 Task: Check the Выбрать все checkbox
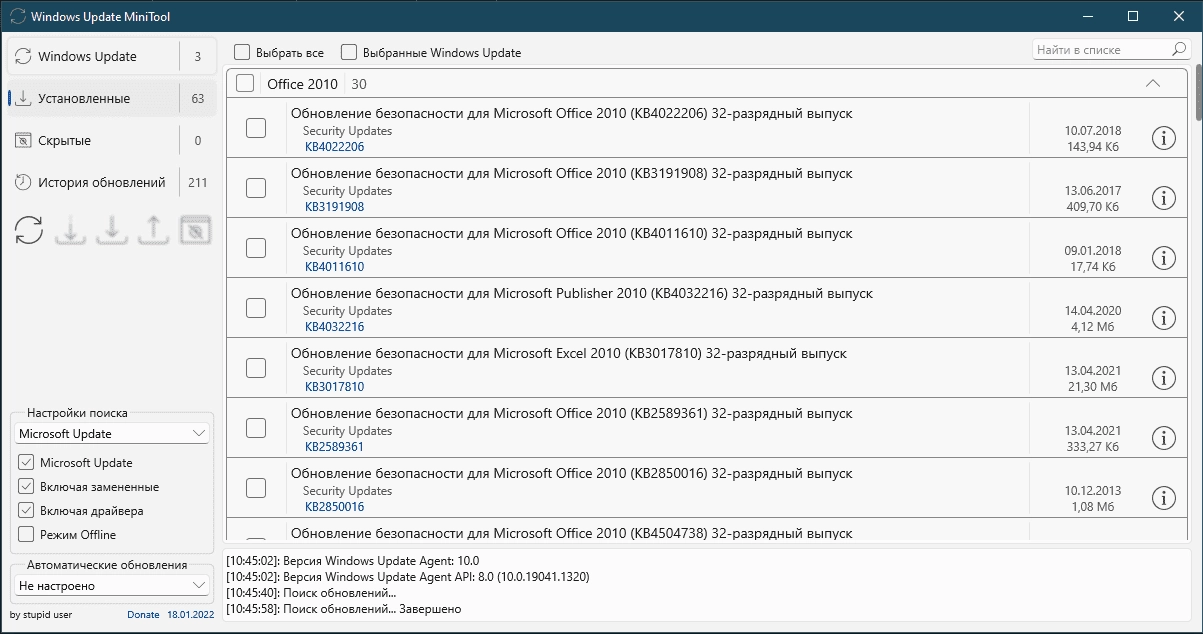point(242,52)
